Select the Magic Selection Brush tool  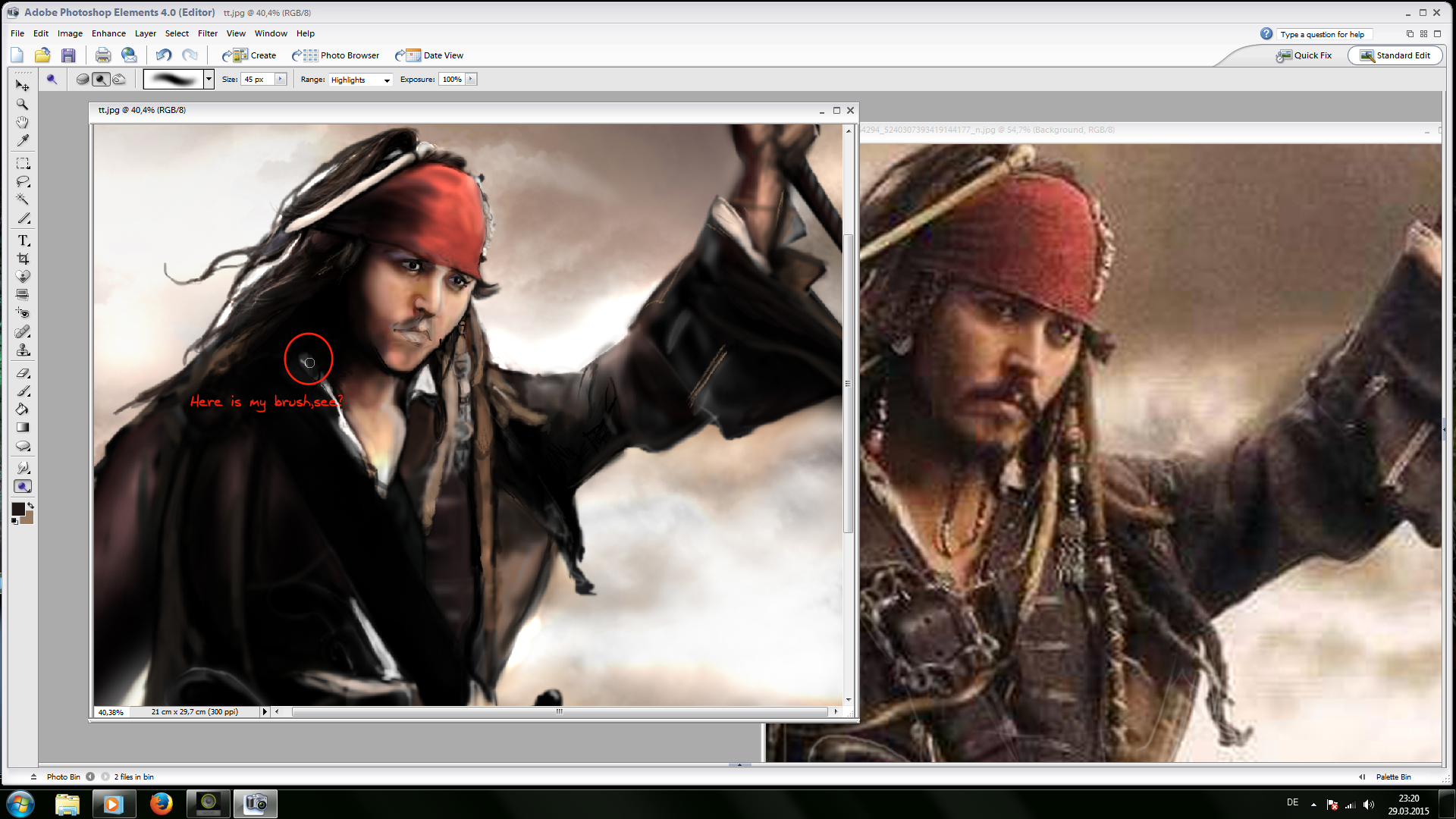(x=23, y=218)
